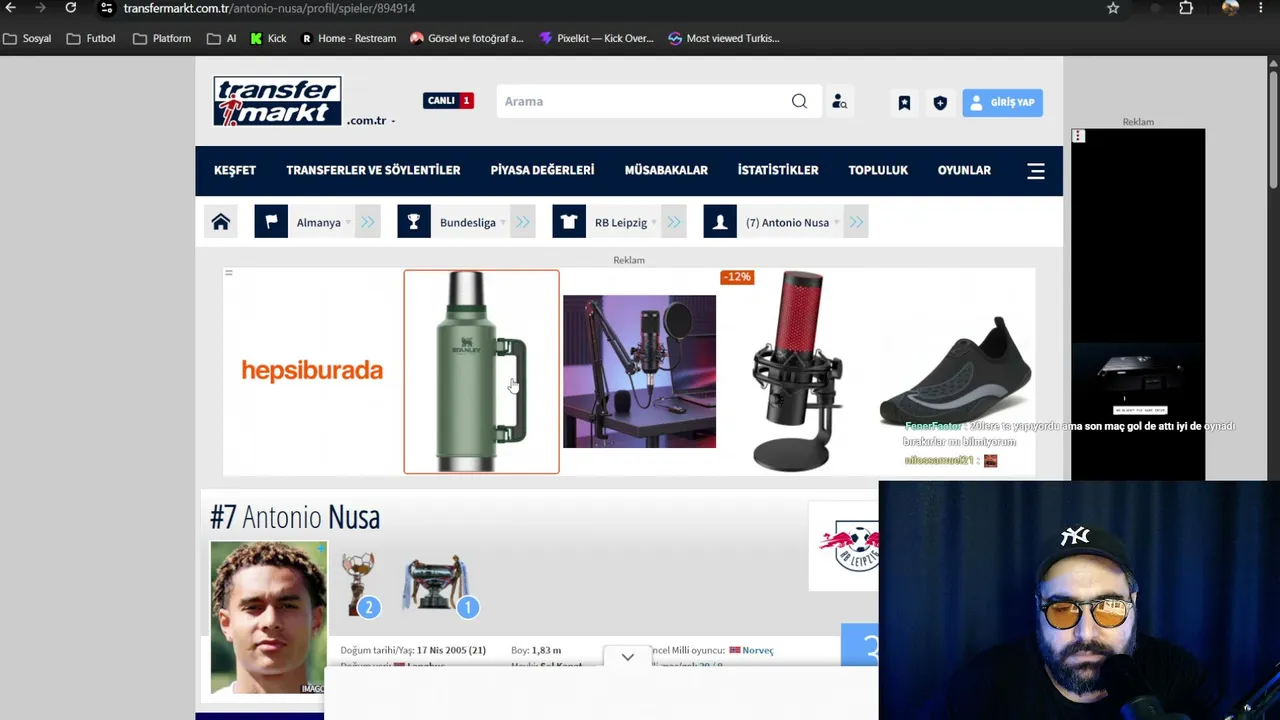1280x720 pixels.
Task: Open the red HyperX microphone ad
Action: pos(796,371)
